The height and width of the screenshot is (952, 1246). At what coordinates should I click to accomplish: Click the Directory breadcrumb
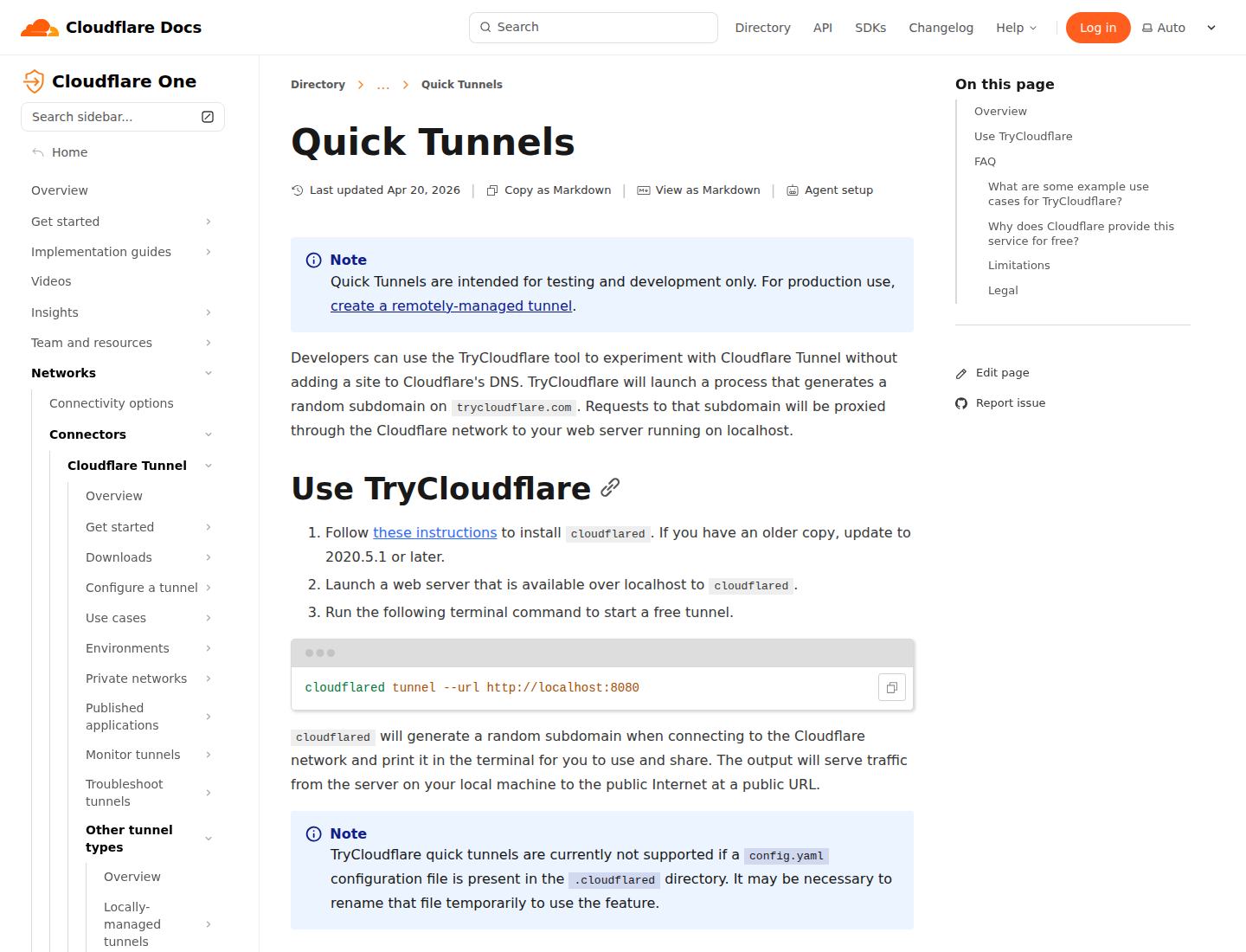pos(318,84)
